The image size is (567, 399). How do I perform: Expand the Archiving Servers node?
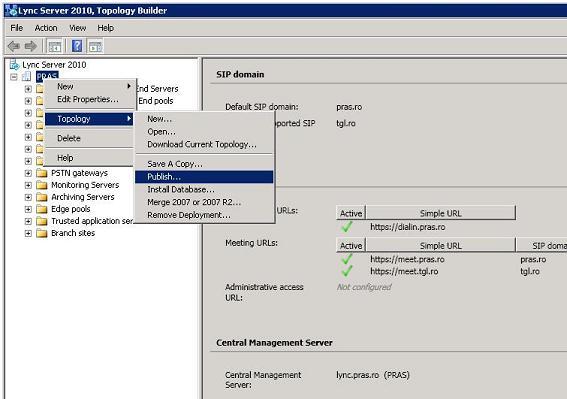point(28,197)
